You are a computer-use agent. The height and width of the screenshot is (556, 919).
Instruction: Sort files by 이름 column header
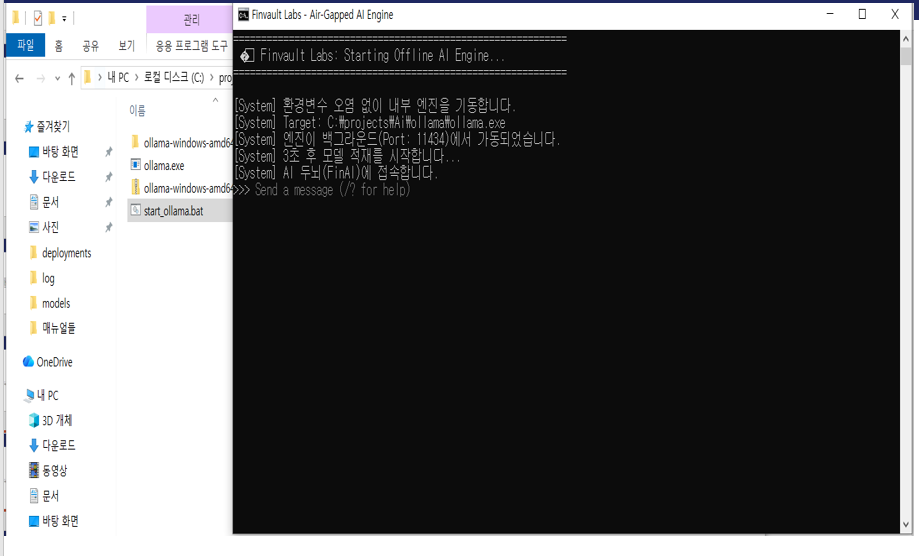(x=137, y=110)
